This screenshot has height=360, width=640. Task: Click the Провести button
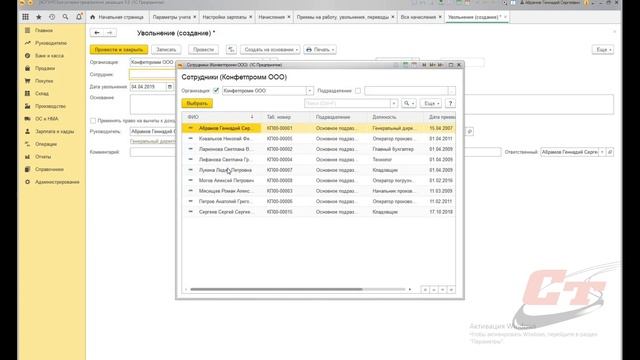point(203,49)
